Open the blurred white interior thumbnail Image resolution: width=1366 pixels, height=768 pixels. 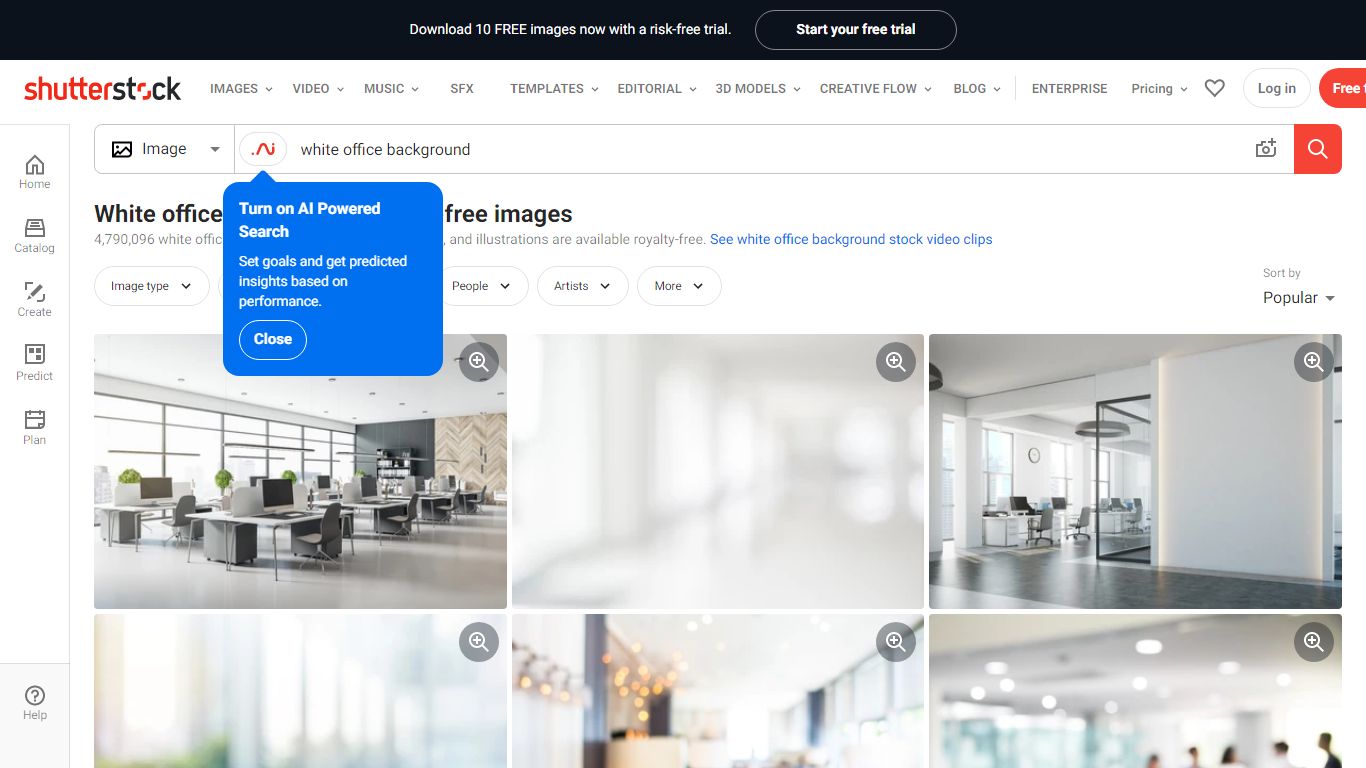[x=718, y=471]
